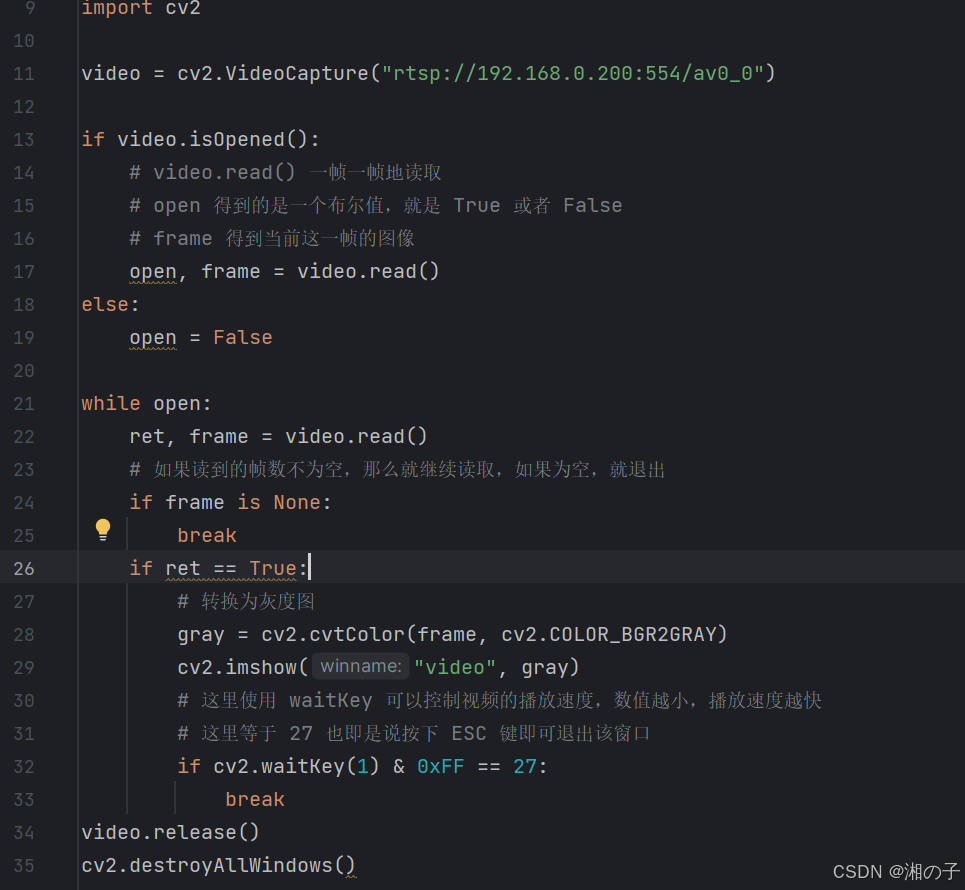Click the cv2.imshow function name
Screen dimensions: 965x890
point(237,667)
